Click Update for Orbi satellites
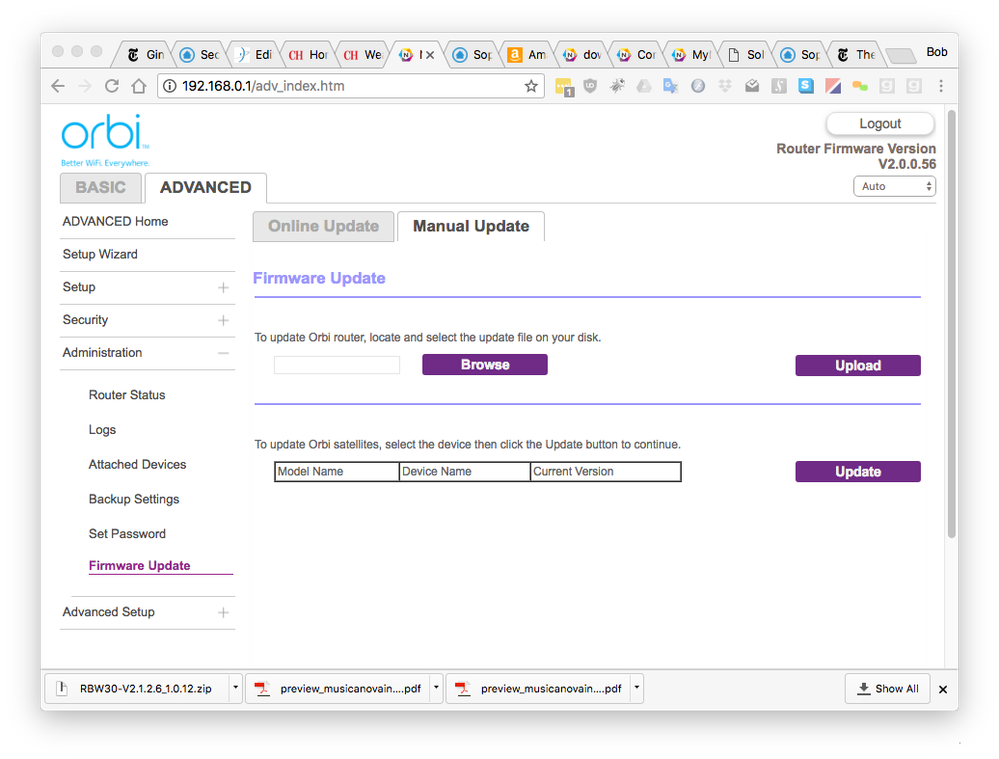 pos(858,472)
